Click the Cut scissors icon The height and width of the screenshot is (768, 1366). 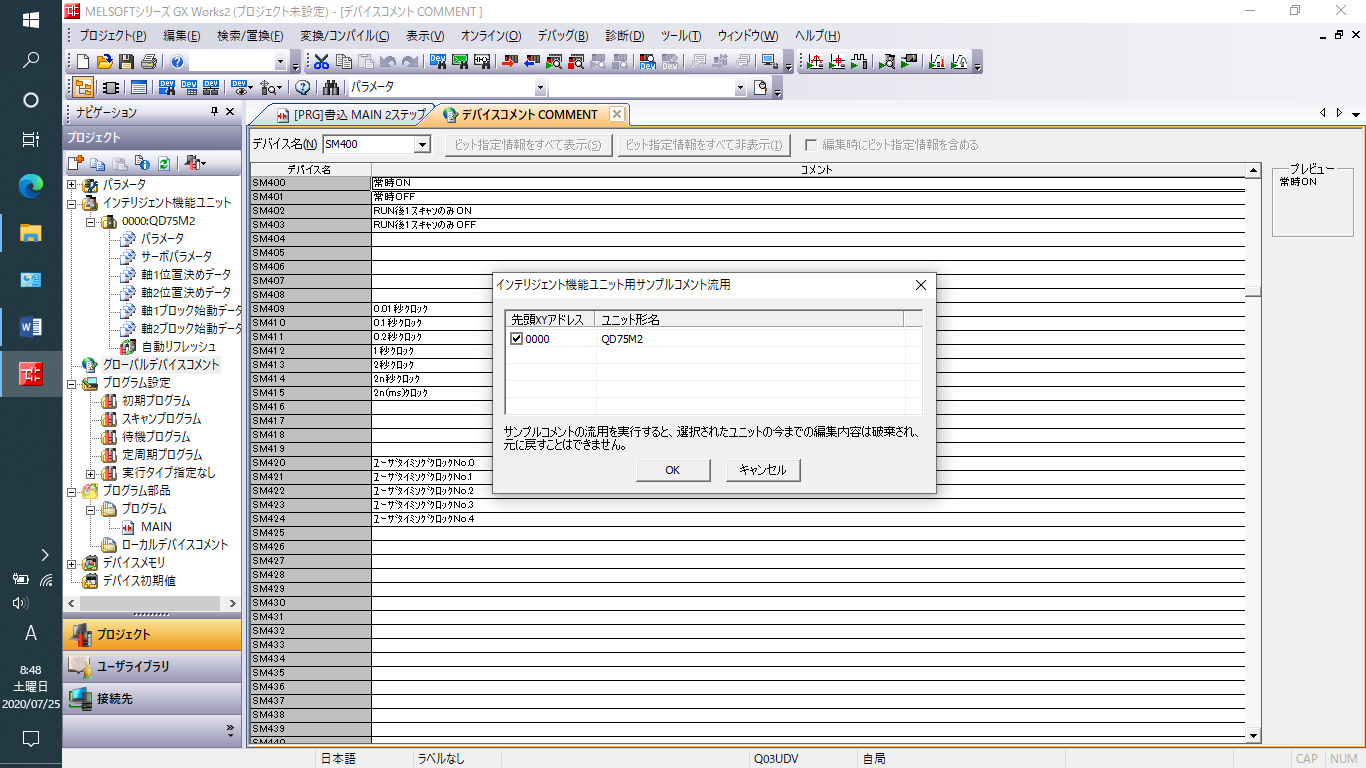point(321,61)
